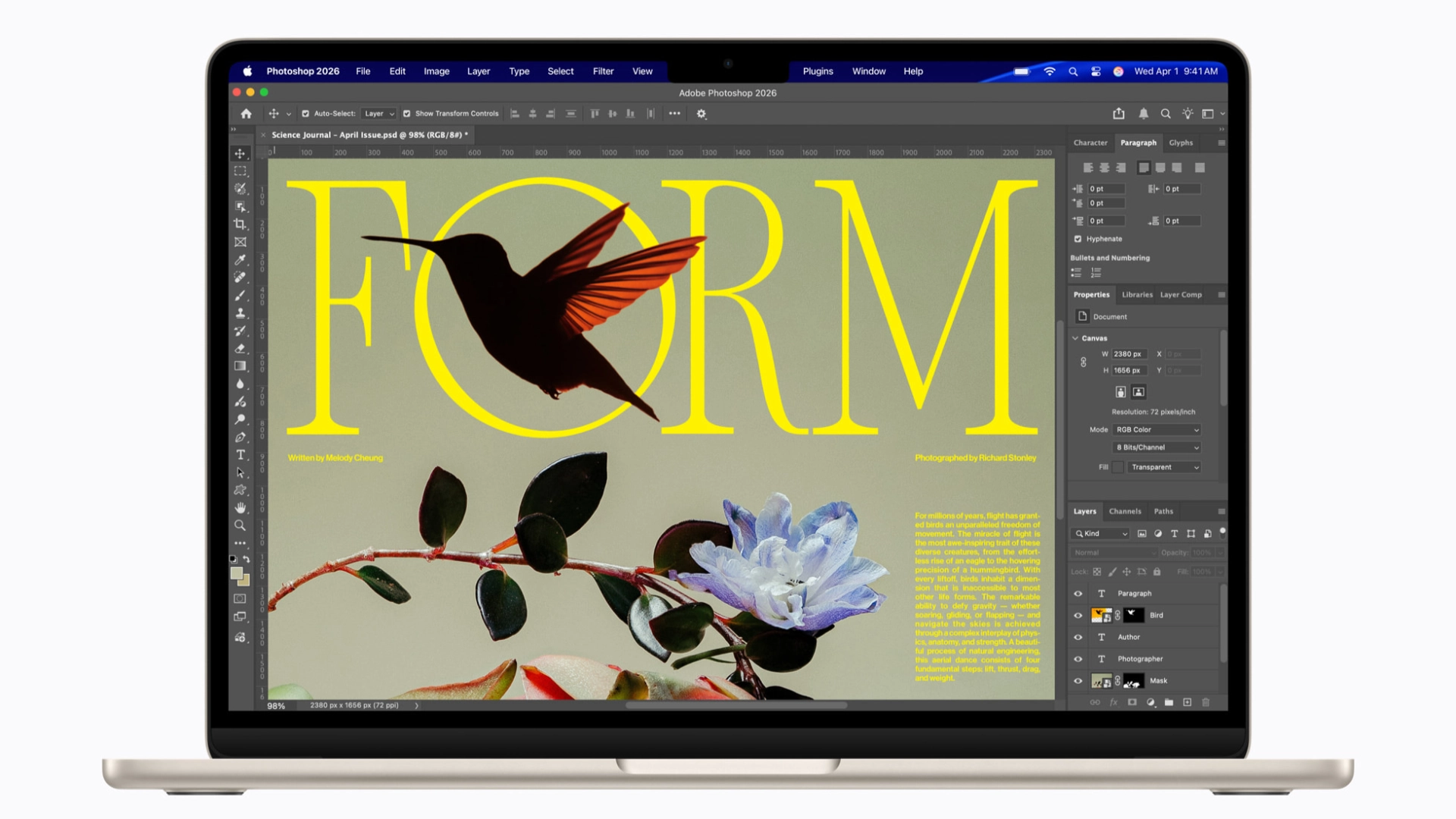Select the Zoom tool in toolbar
Screen dimensions: 1456x819
click(240, 526)
